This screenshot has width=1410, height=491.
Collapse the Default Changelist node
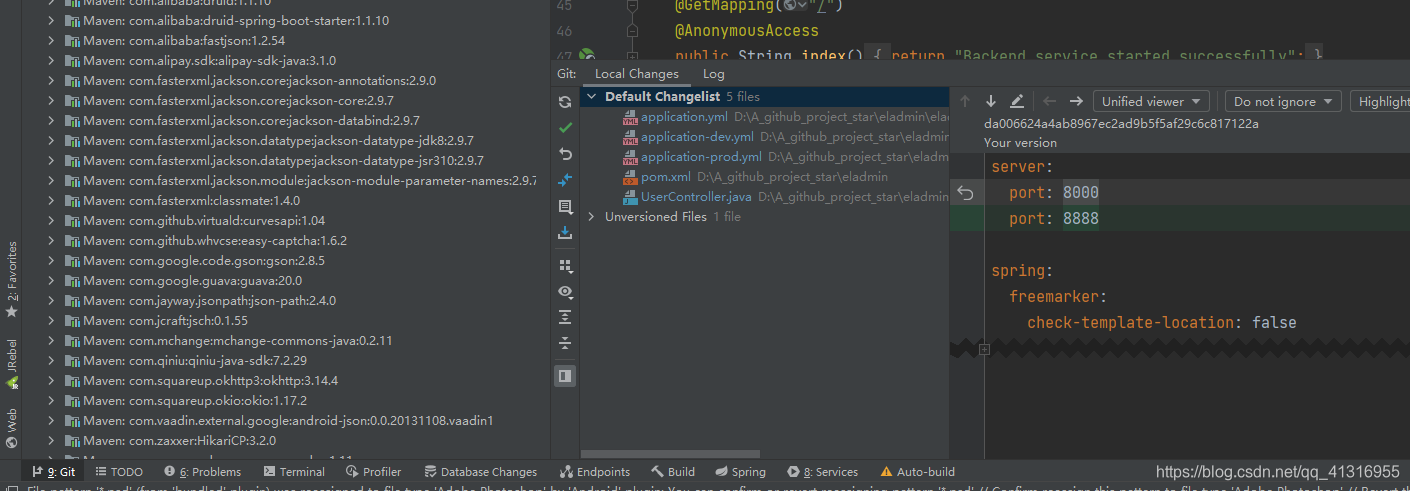coord(592,97)
